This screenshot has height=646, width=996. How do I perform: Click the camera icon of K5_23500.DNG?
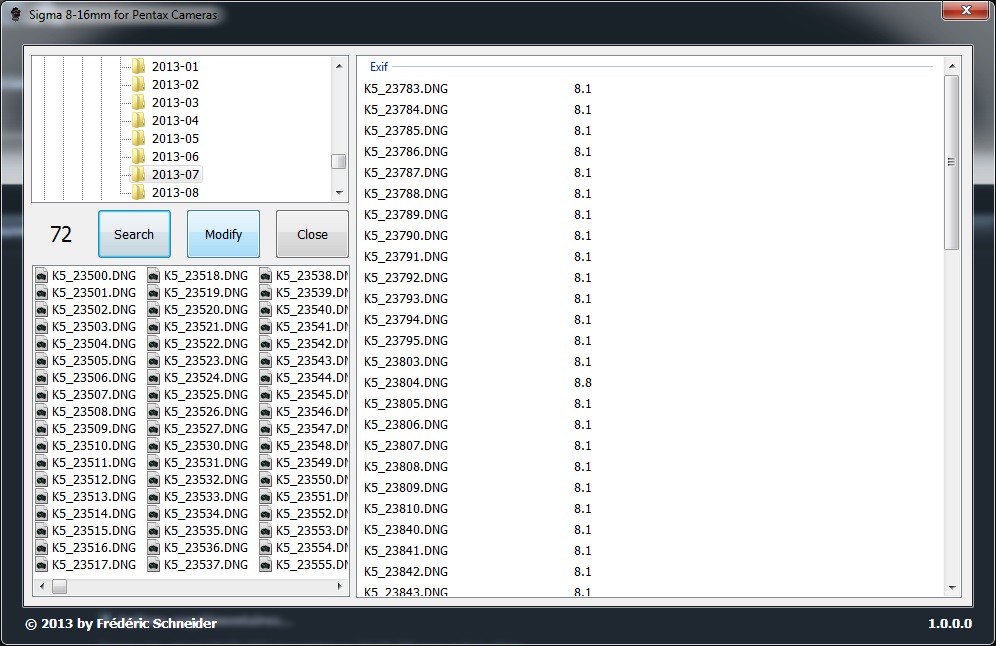point(42,276)
